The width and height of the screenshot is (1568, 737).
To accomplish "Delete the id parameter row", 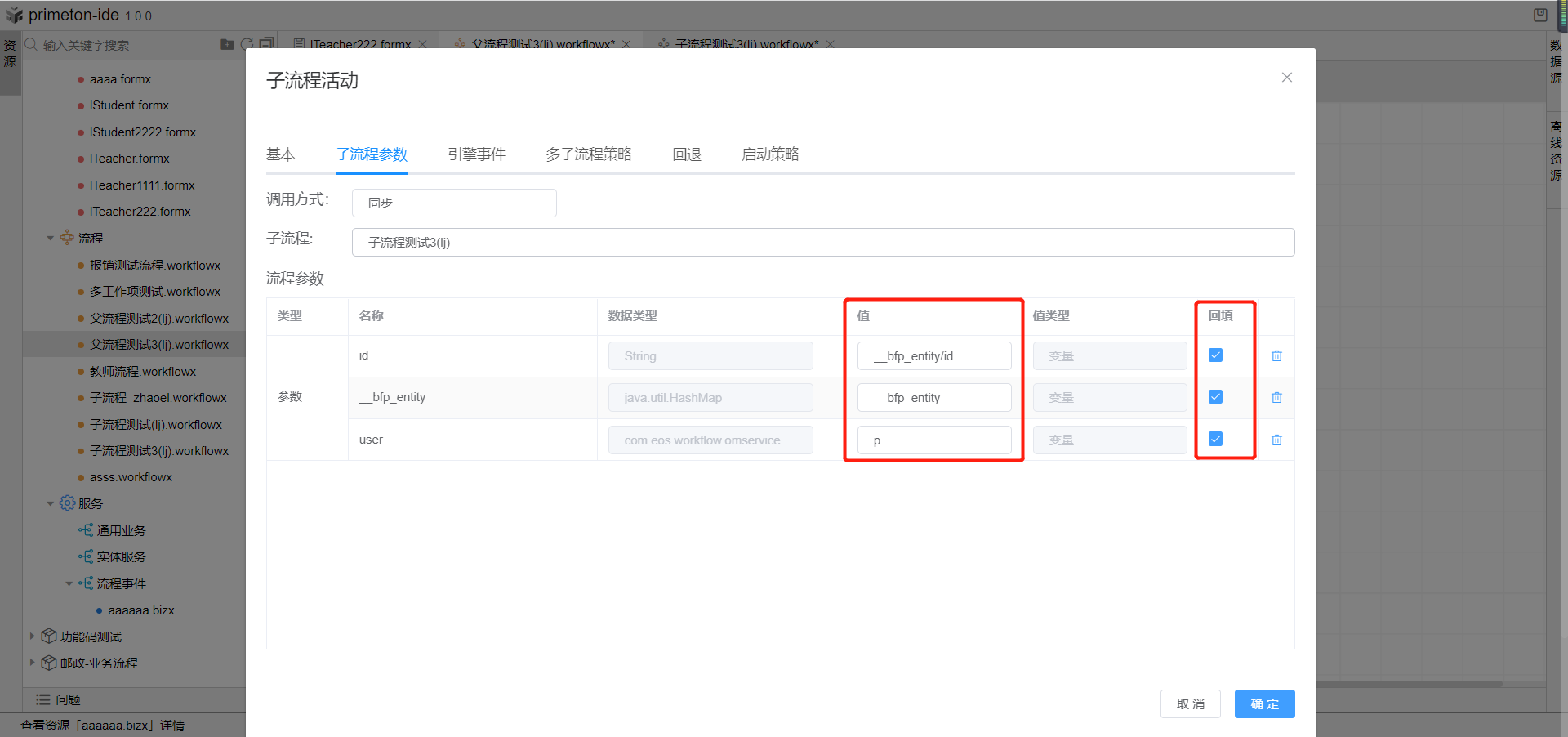I will coord(1276,356).
